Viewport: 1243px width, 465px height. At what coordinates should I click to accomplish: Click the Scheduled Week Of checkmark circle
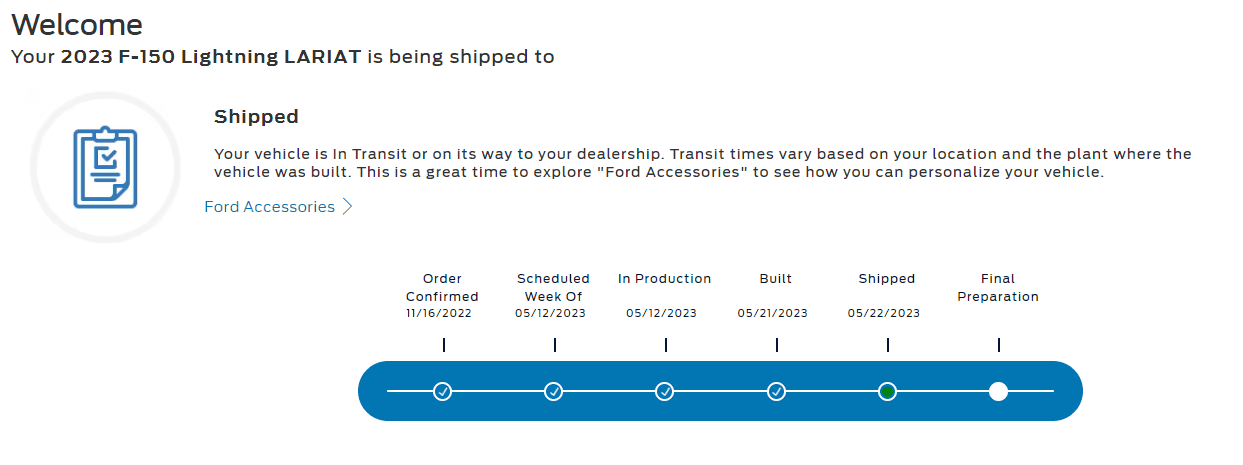click(554, 391)
